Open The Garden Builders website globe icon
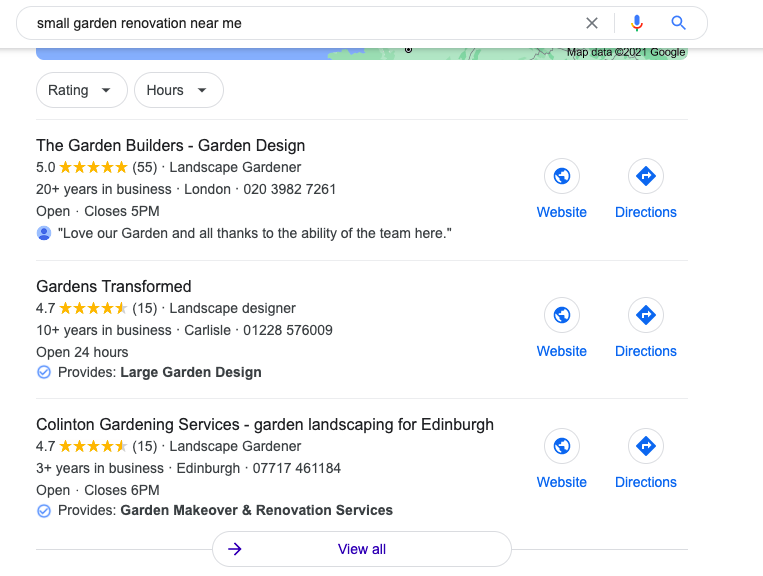 point(562,176)
